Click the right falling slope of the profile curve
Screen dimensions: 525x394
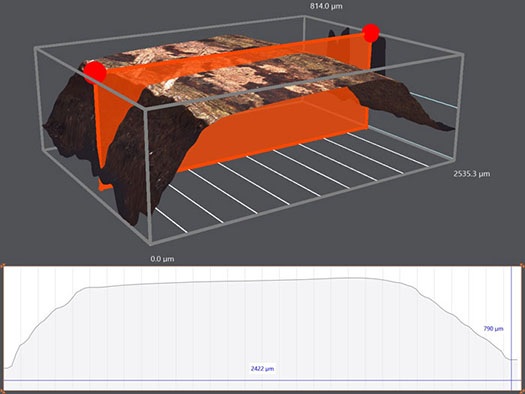tap(462, 321)
